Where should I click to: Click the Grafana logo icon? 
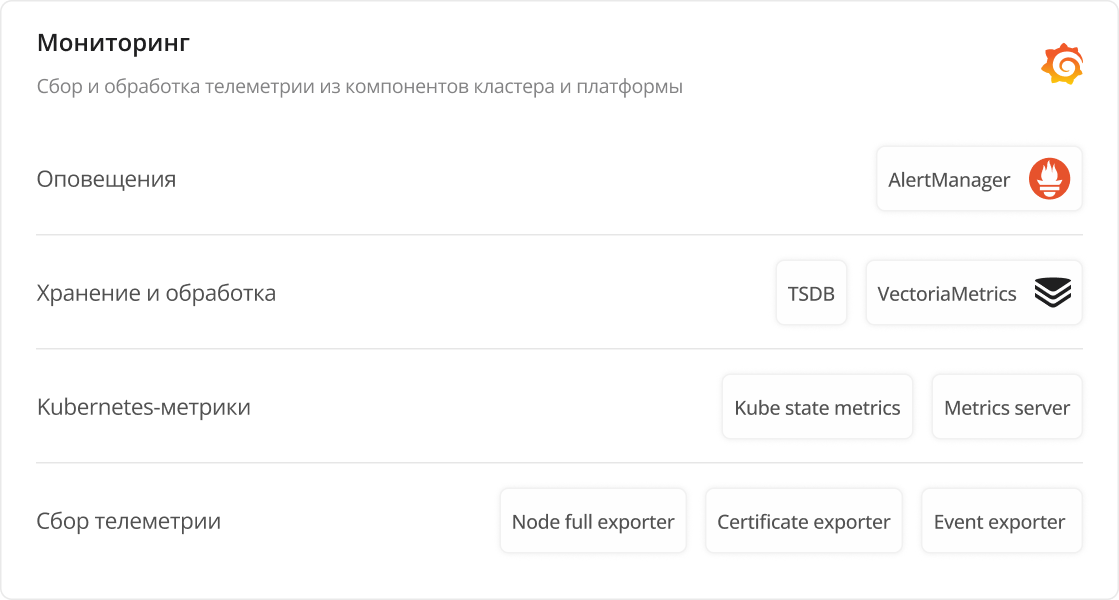[x=1062, y=64]
